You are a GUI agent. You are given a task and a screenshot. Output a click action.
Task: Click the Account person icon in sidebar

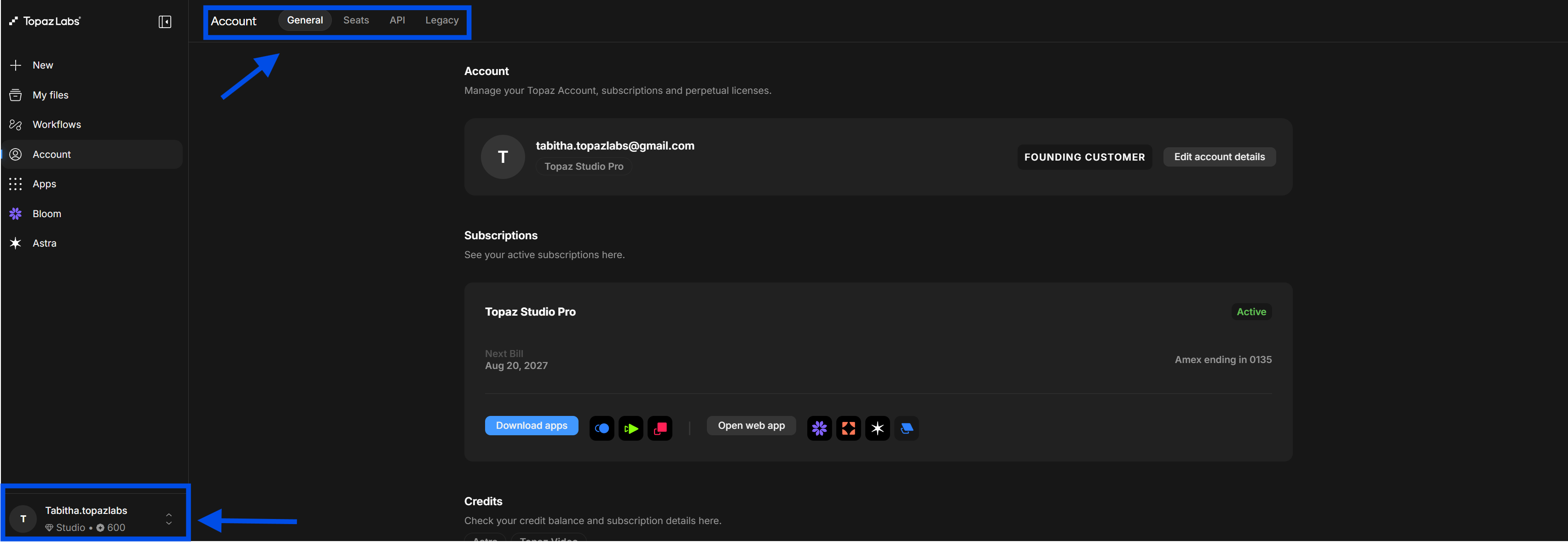(16, 155)
